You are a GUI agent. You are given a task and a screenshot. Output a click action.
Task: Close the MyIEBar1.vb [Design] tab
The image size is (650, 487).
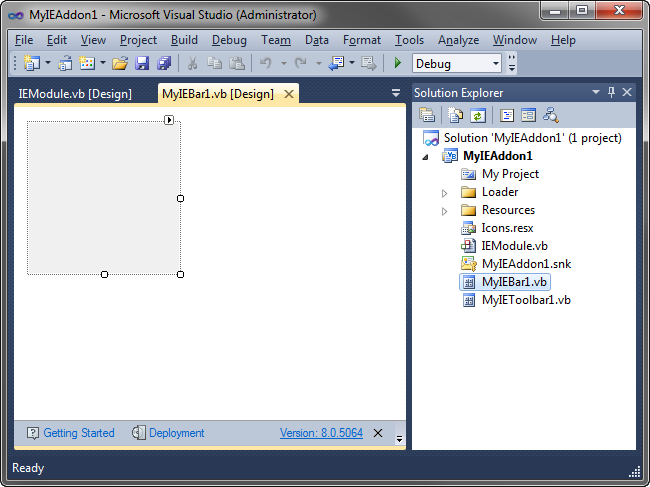[289, 94]
